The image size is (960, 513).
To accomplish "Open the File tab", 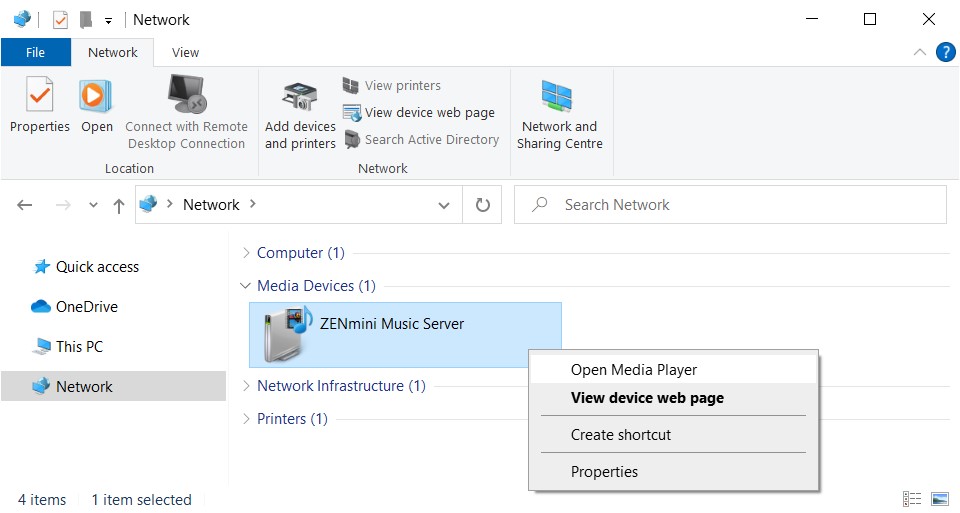I will pyautogui.click(x=36, y=53).
